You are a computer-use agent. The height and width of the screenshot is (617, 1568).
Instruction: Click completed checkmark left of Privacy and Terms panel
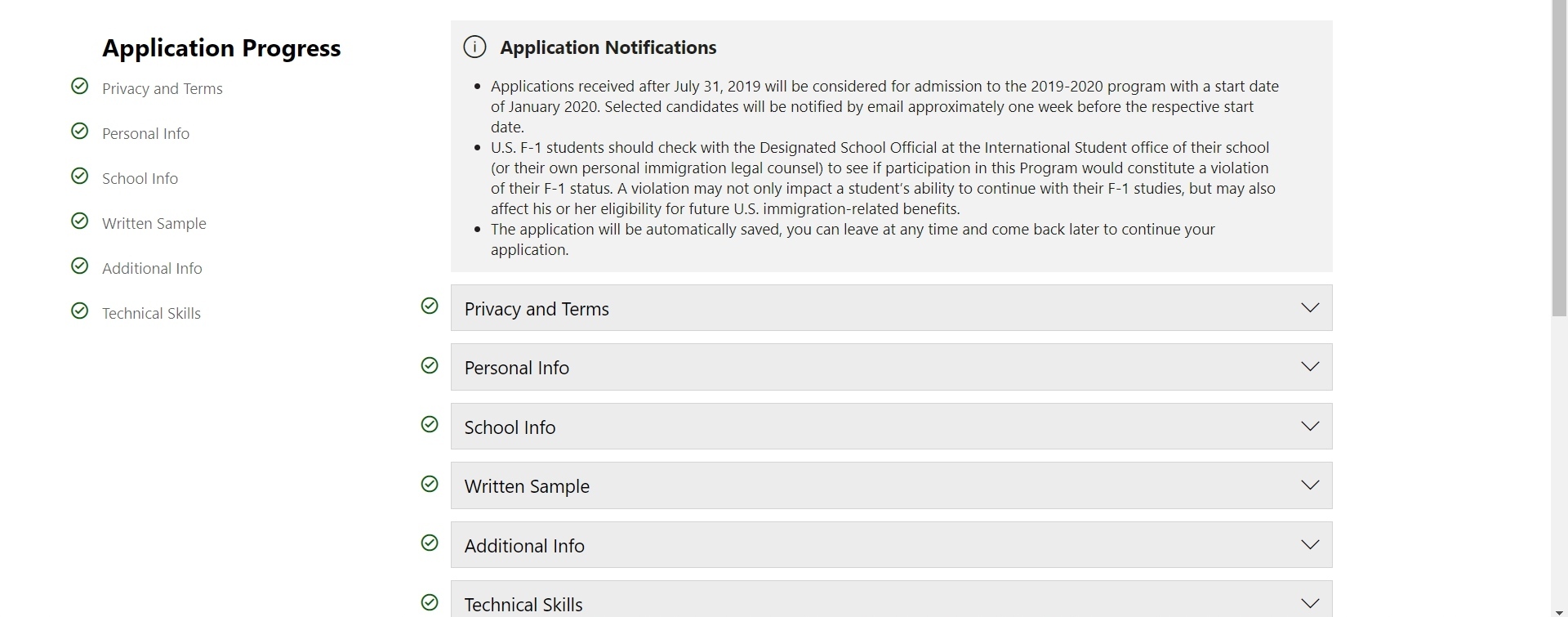tap(430, 306)
